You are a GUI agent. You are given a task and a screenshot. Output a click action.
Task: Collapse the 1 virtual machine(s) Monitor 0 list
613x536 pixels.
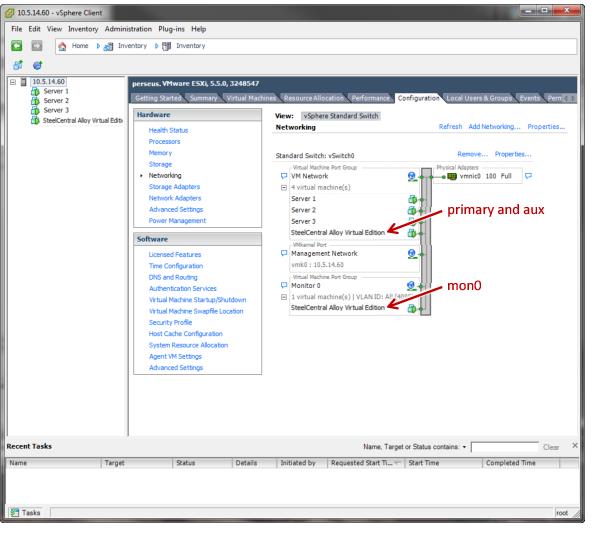coord(284,297)
